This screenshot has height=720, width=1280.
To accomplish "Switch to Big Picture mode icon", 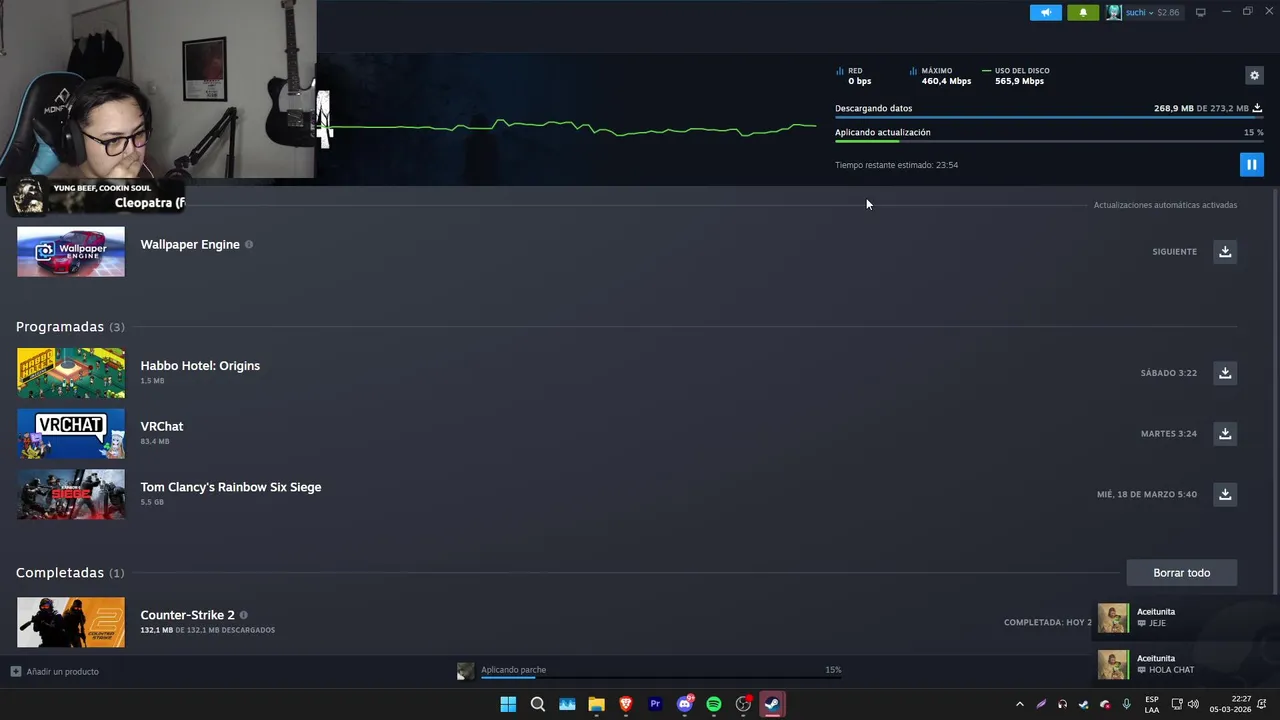I will (x=1201, y=12).
